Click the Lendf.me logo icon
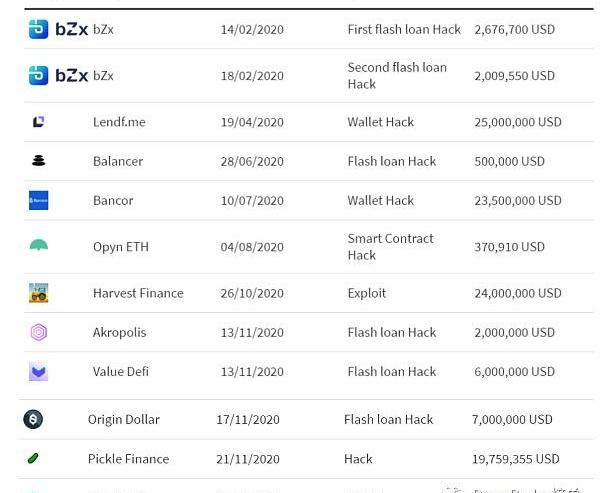The image size is (600, 493). coord(39,122)
